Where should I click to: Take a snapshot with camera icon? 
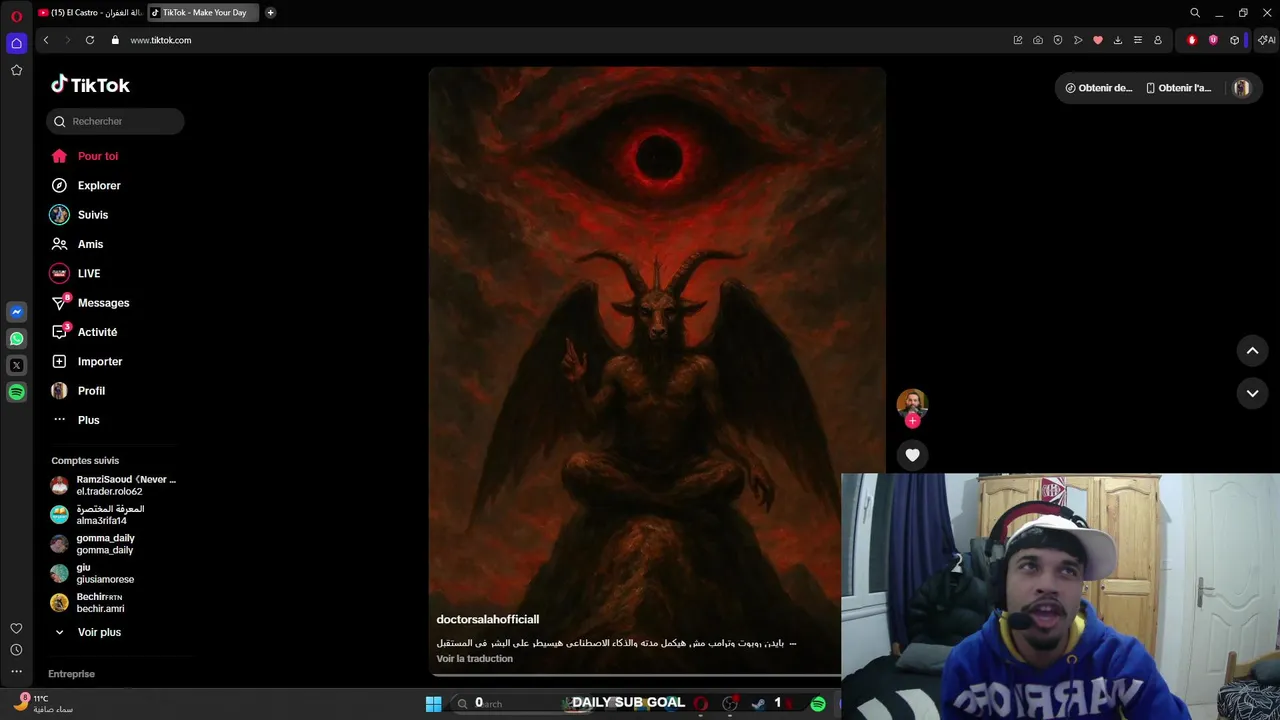(x=1038, y=40)
